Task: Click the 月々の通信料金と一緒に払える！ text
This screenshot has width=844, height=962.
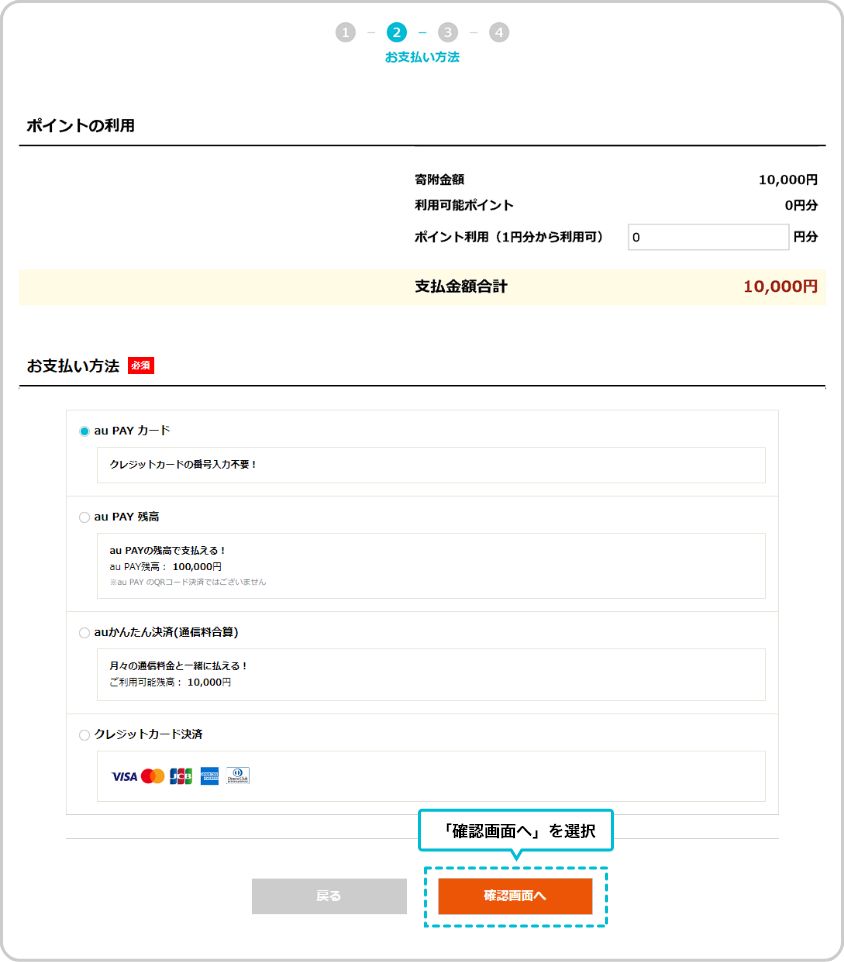Action: pyautogui.click(x=178, y=666)
